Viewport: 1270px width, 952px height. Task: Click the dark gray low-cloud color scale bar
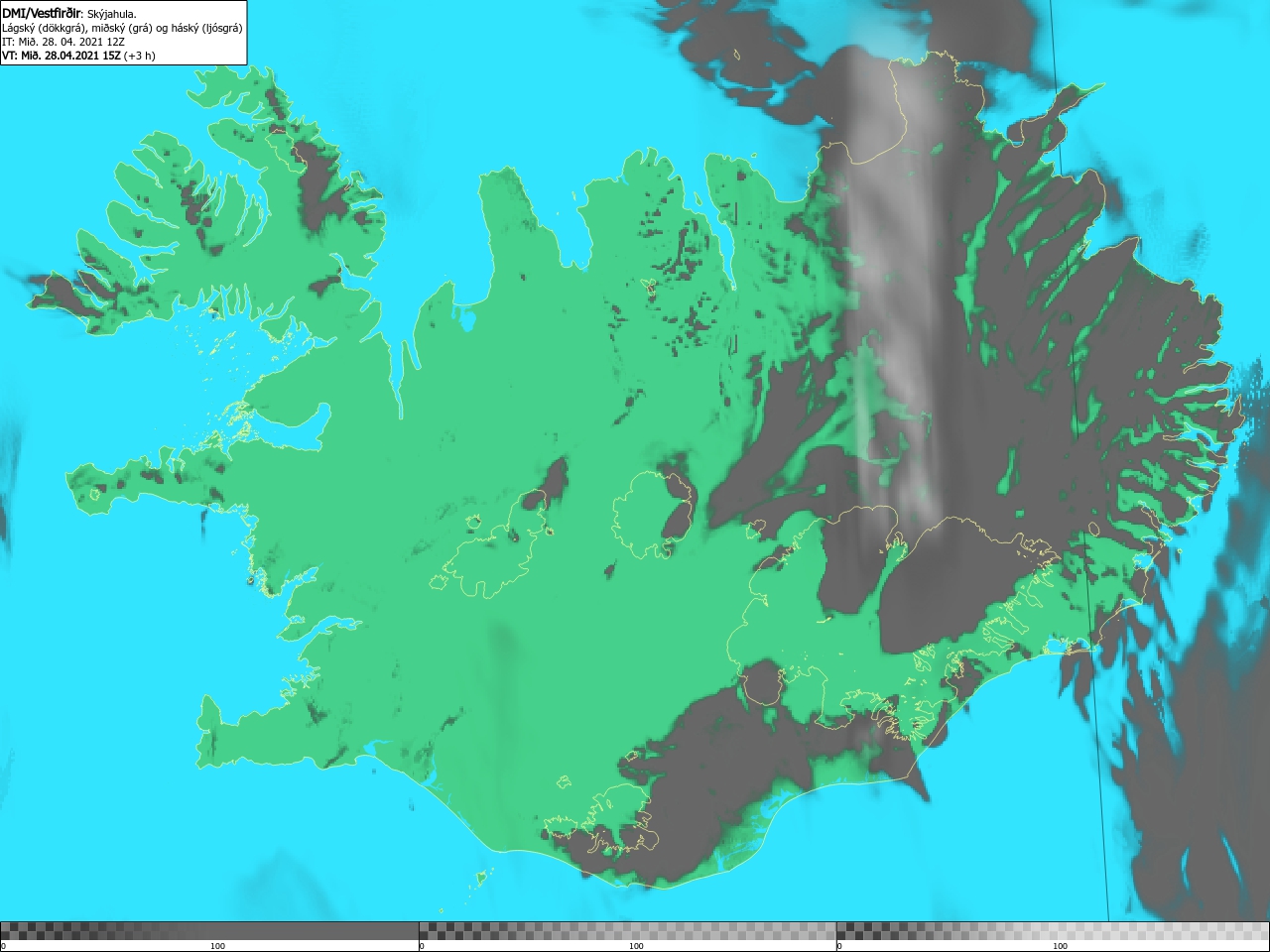pos(209,931)
